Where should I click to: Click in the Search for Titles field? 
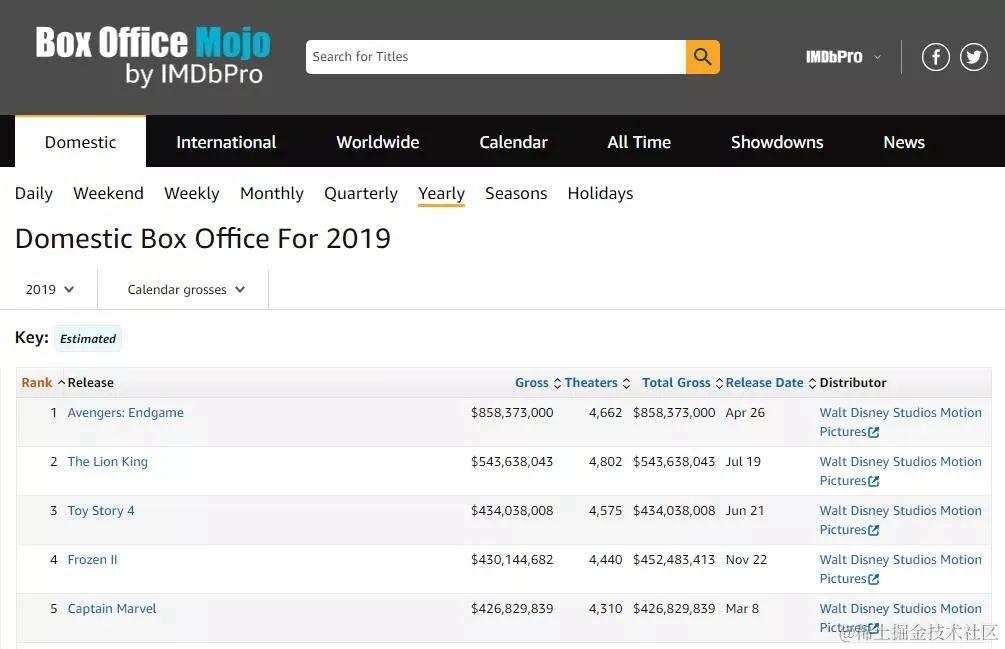click(x=495, y=57)
